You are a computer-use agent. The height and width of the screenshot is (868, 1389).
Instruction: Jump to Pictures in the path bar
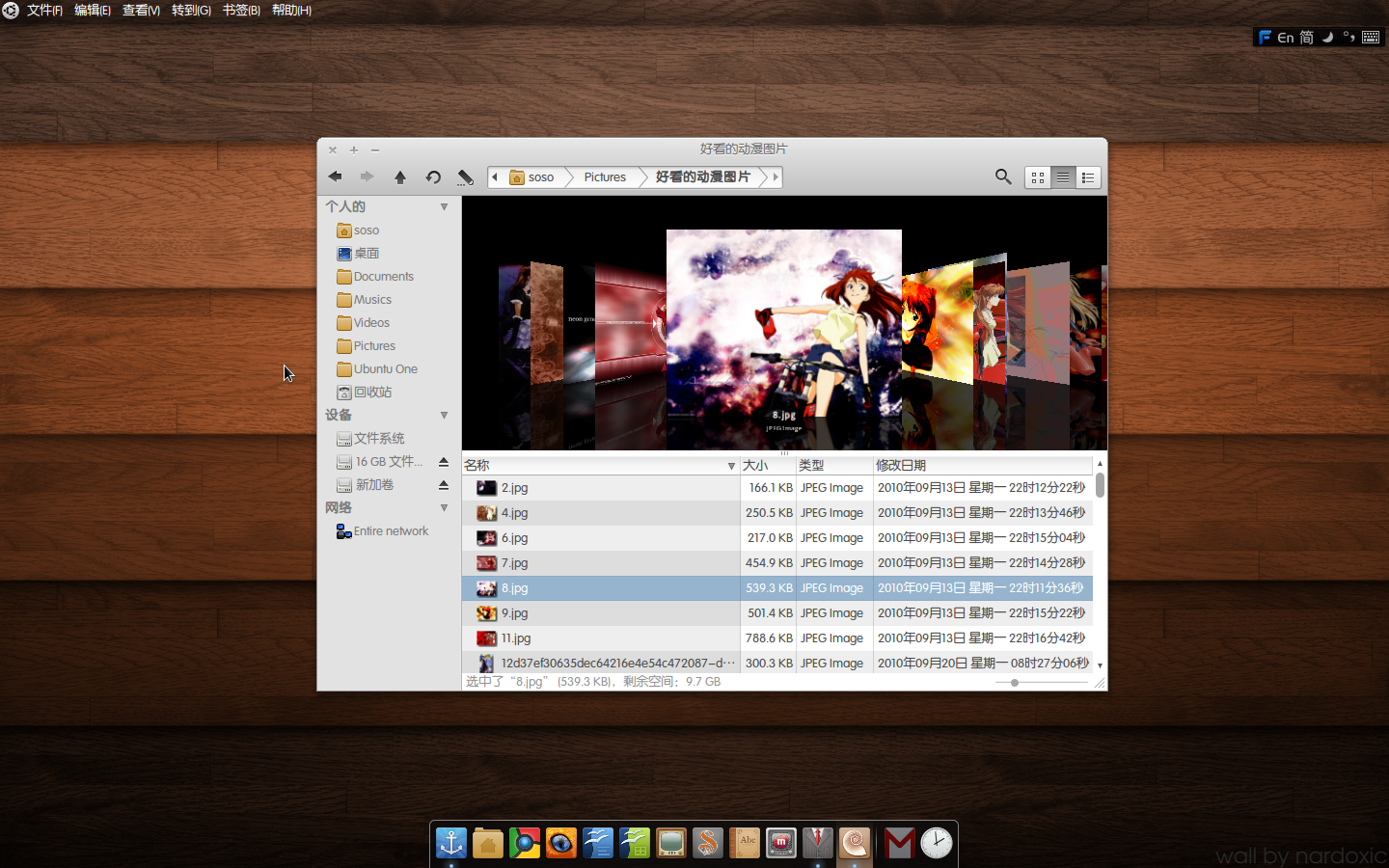[x=605, y=177]
